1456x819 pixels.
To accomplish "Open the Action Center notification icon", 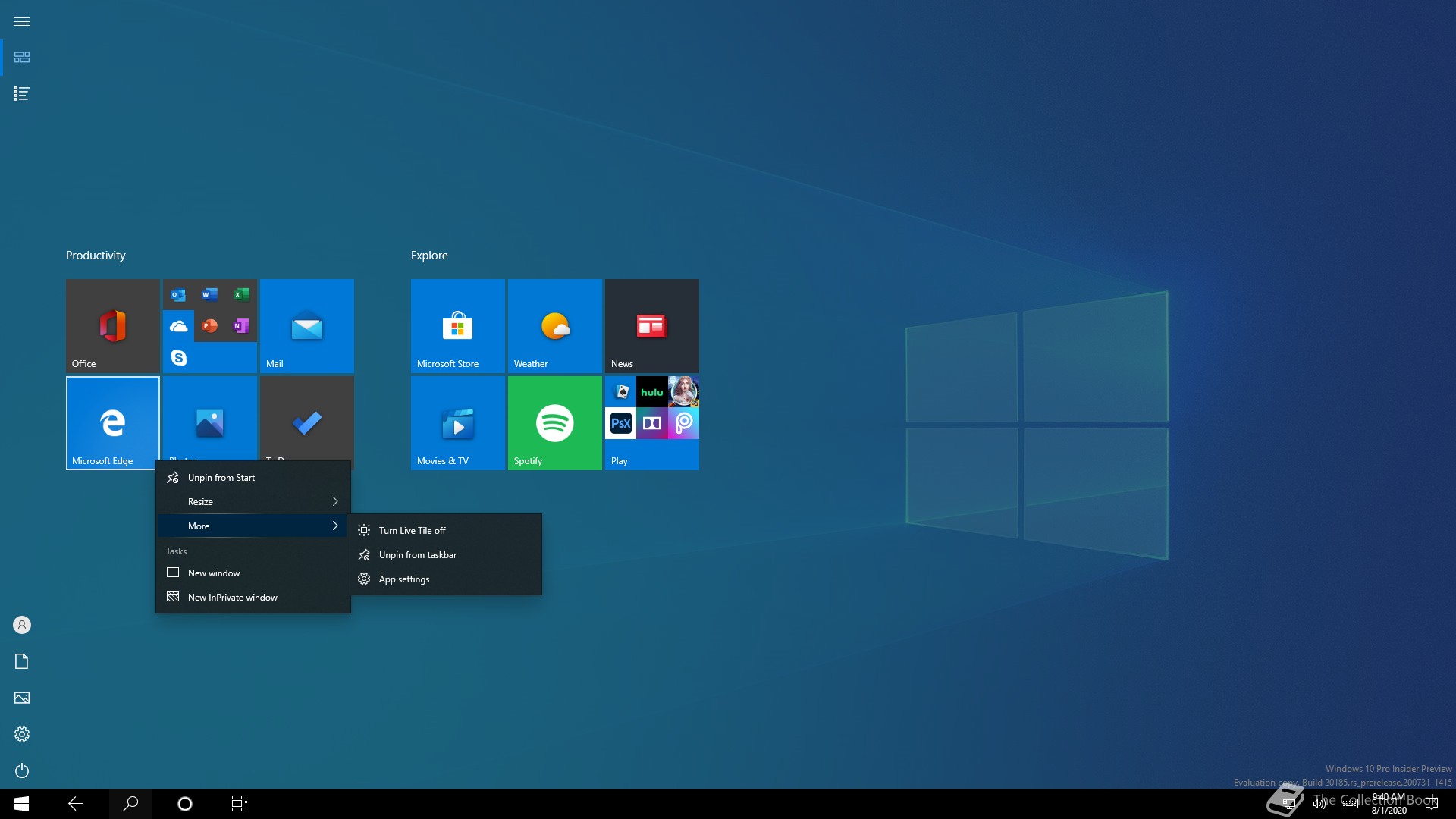I will click(x=1432, y=804).
